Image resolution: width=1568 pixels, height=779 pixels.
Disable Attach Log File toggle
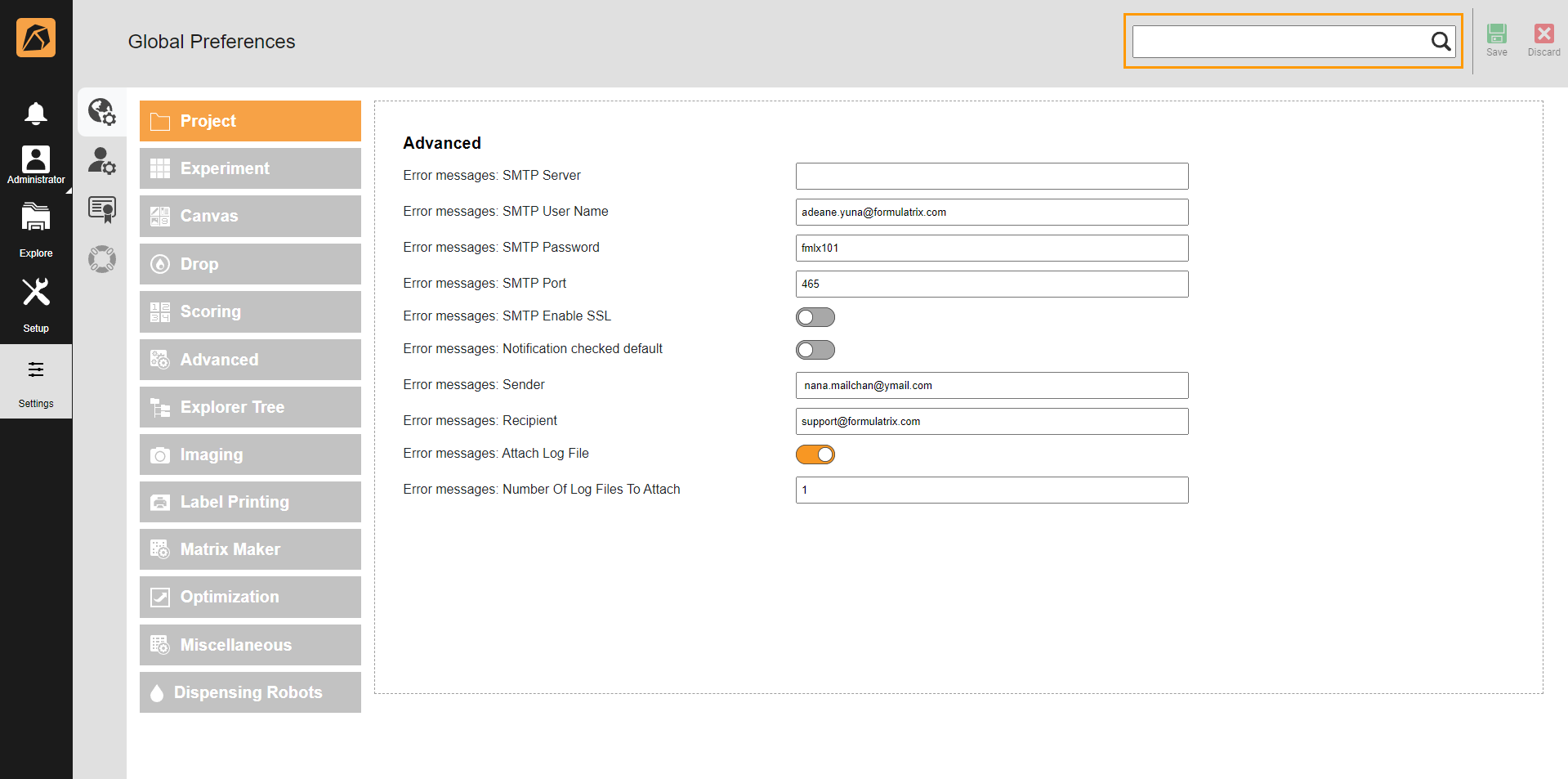click(815, 454)
